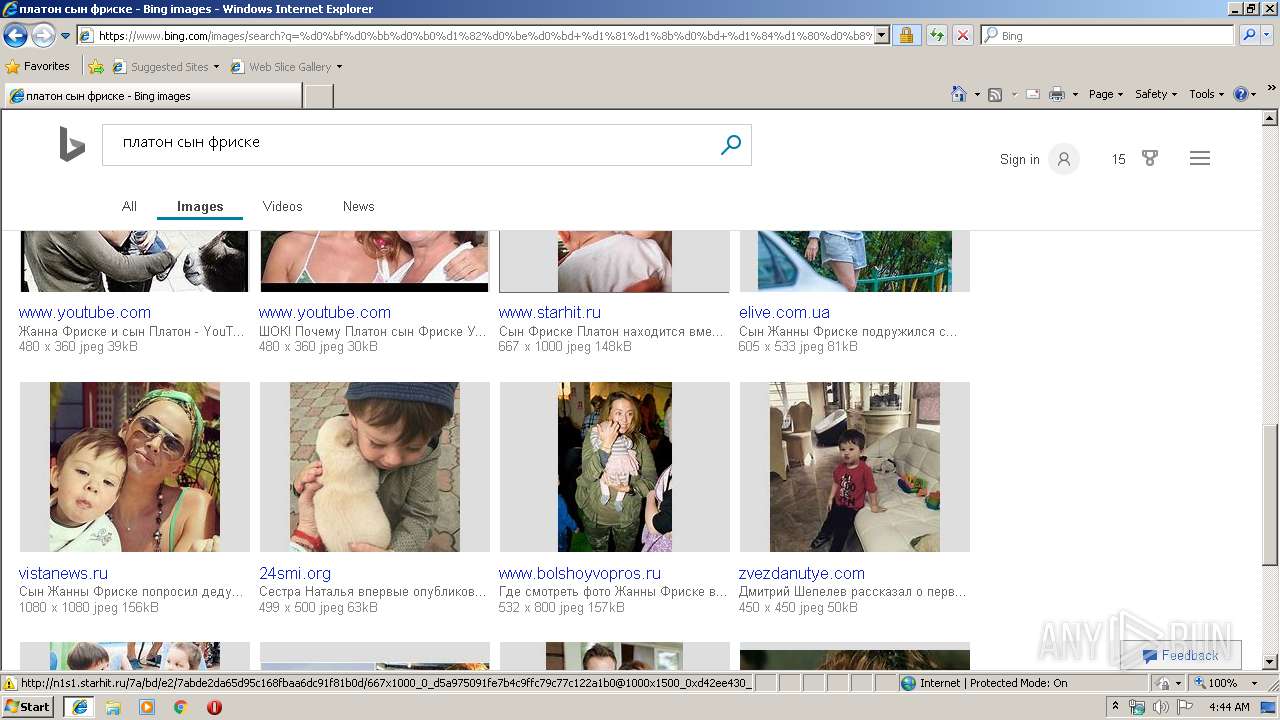Click the Sign in avatar icon

click(x=1064, y=159)
